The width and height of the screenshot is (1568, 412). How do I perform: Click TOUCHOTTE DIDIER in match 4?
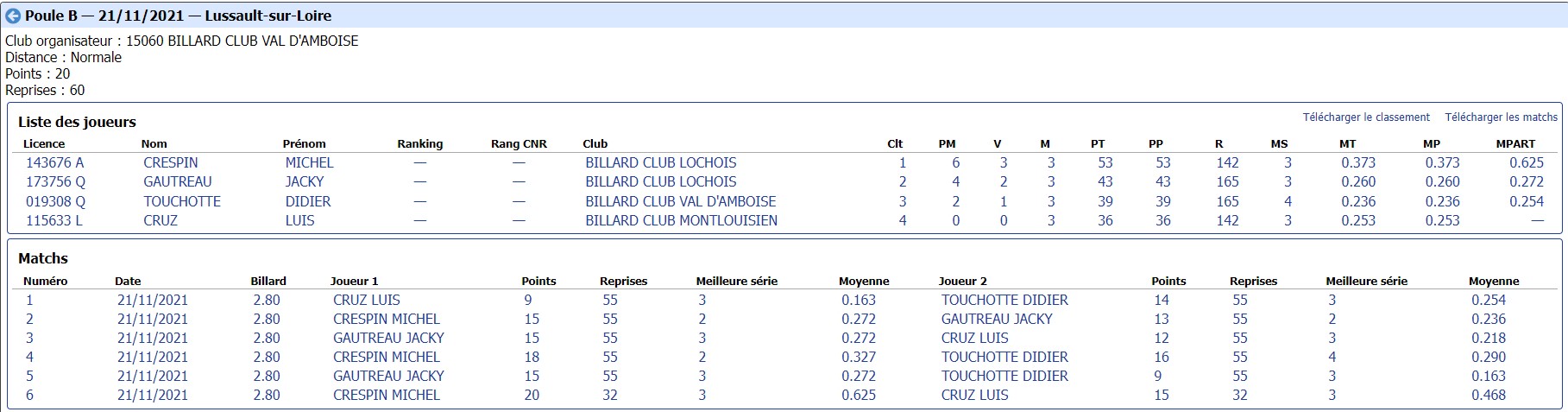pyautogui.click(x=1004, y=357)
